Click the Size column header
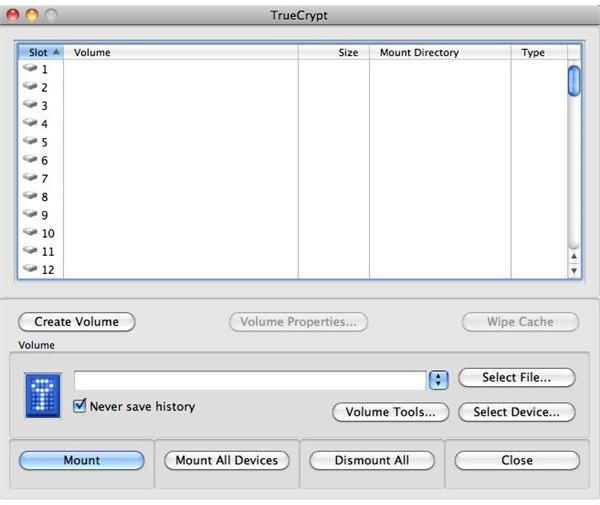Image resolution: width=600 pixels, height=505 pixels. point(334,52)
